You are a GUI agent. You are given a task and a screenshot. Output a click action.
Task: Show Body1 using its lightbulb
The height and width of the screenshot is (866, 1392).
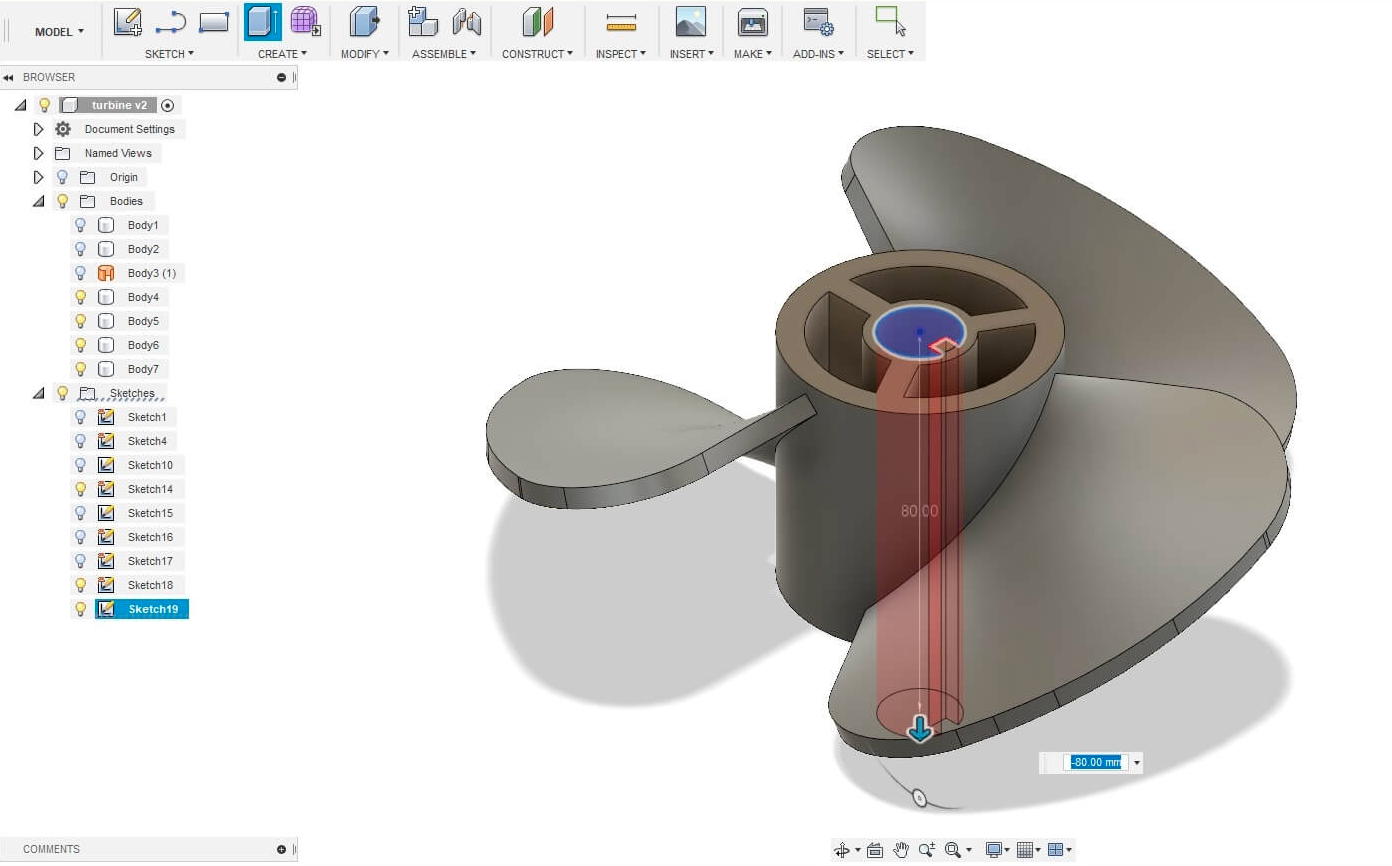[81, 225]
